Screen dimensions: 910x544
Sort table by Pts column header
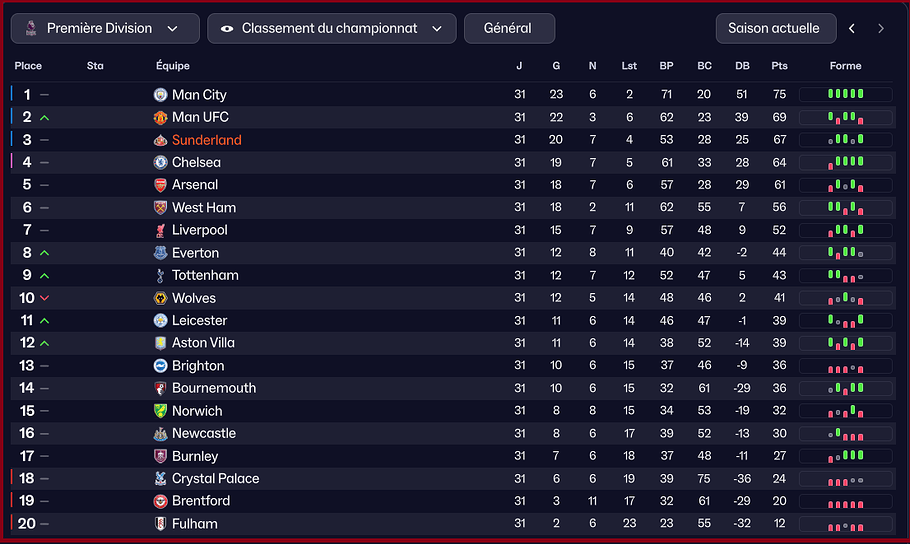pos(780,66)
